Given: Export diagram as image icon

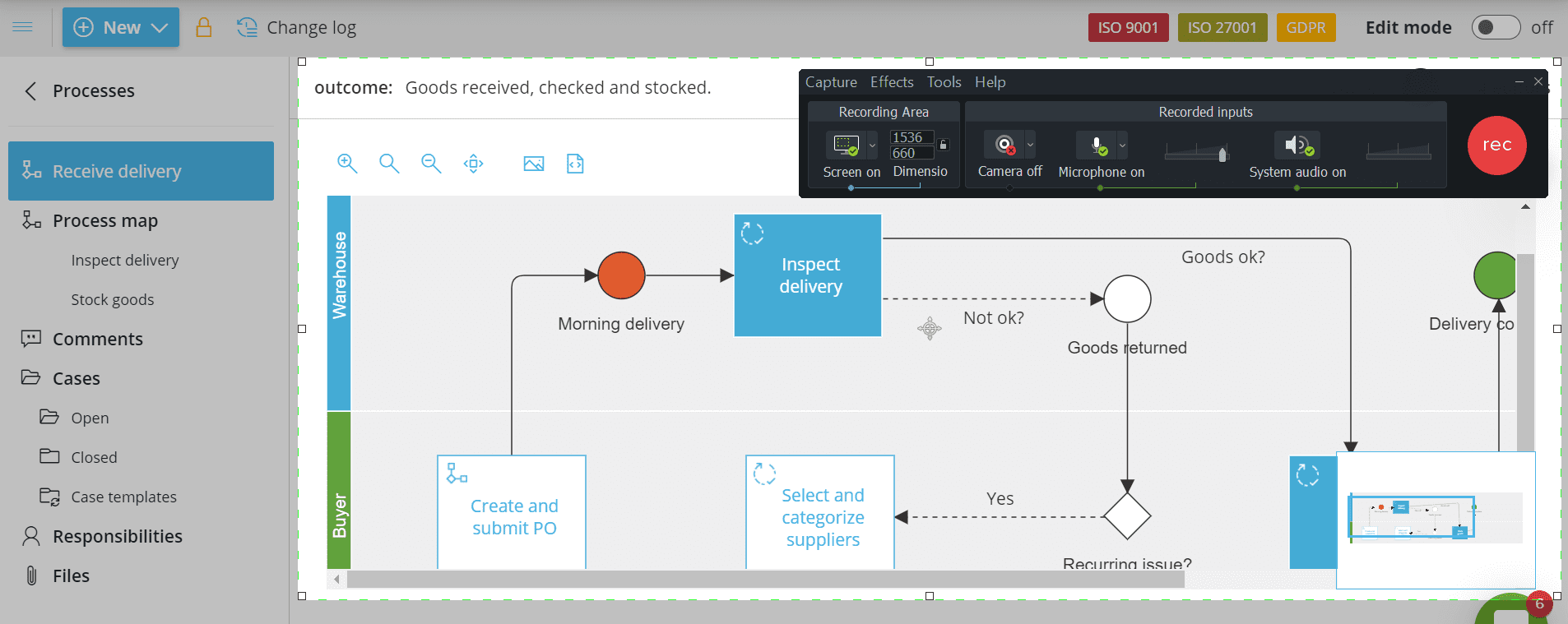Looking at the screenshot, I should point(533,164).
